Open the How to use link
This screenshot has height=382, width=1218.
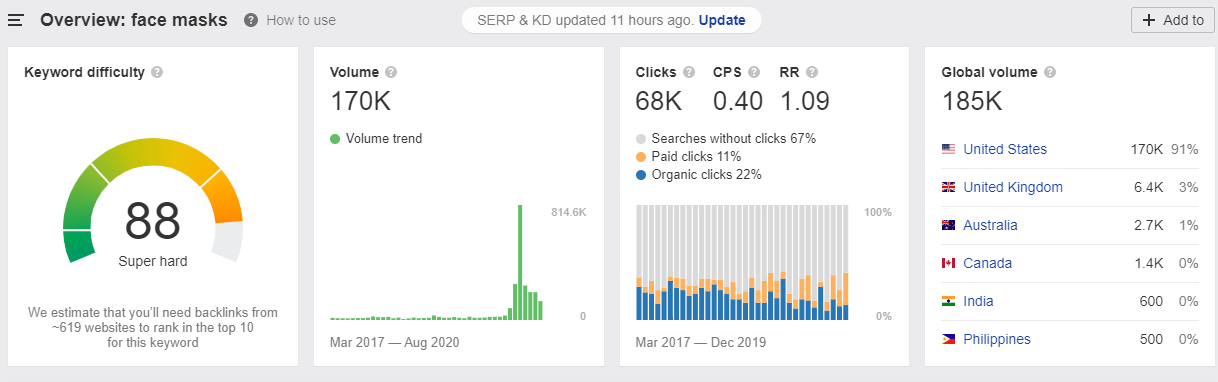click(x=301, y=20)
